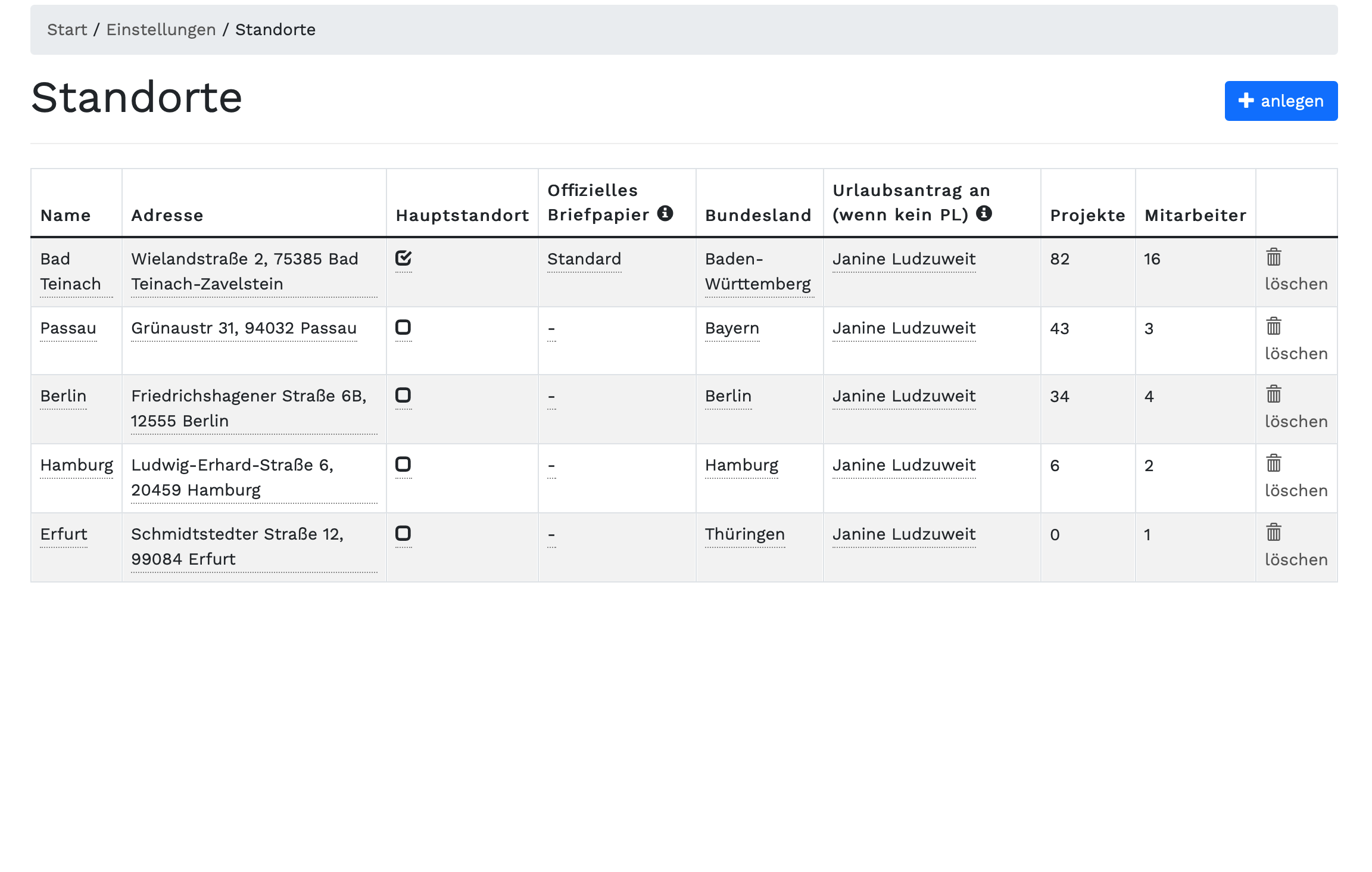
Task: Click löschen text for Bad Teinach
Action: 1296,284
